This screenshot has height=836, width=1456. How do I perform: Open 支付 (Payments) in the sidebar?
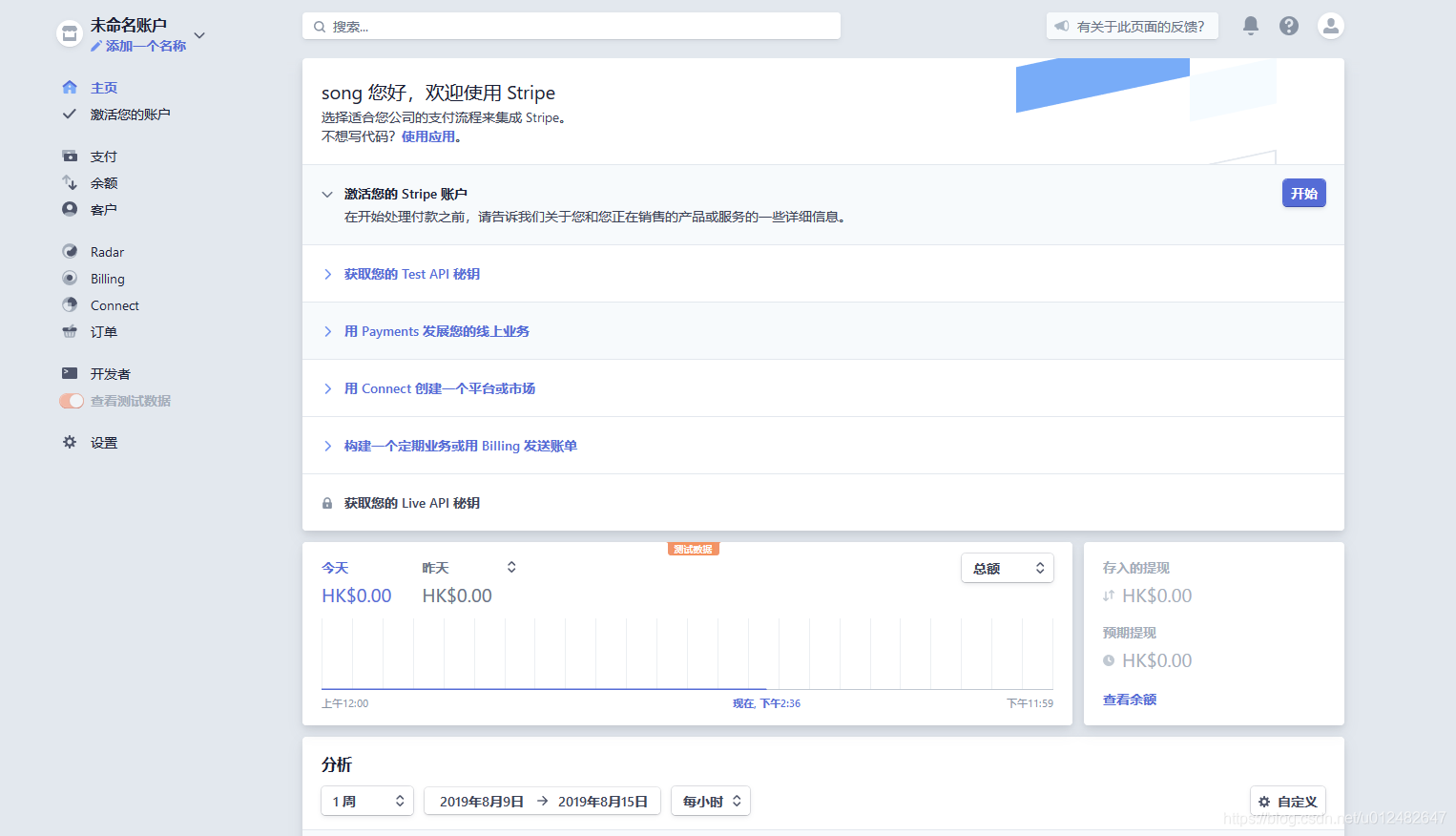103,156
